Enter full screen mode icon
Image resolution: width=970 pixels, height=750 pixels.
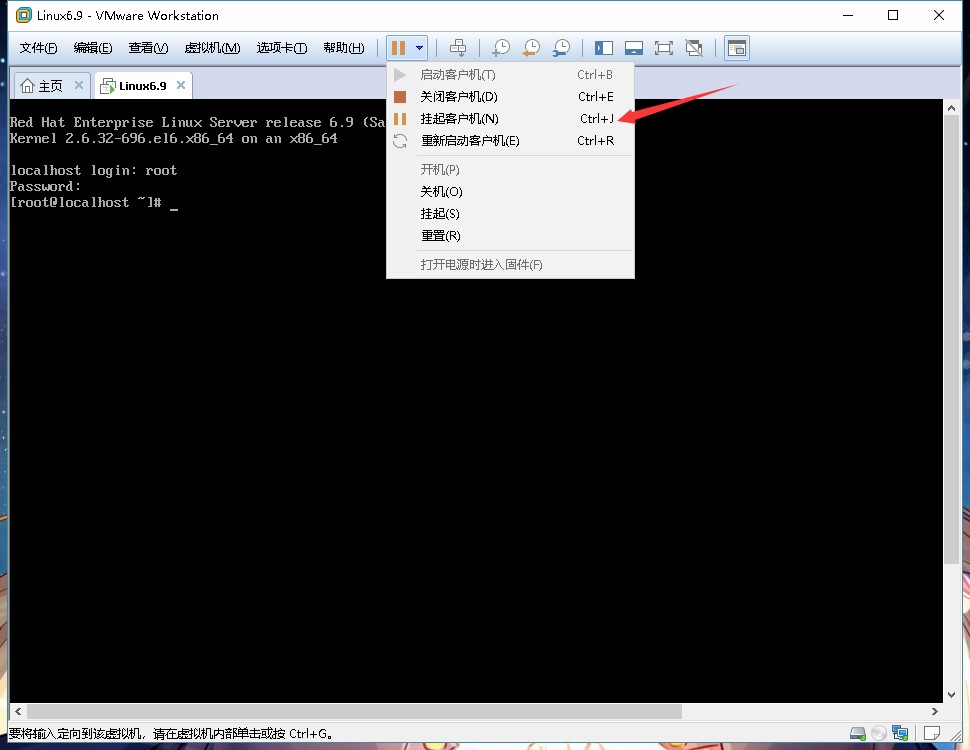tap(664, 48)
